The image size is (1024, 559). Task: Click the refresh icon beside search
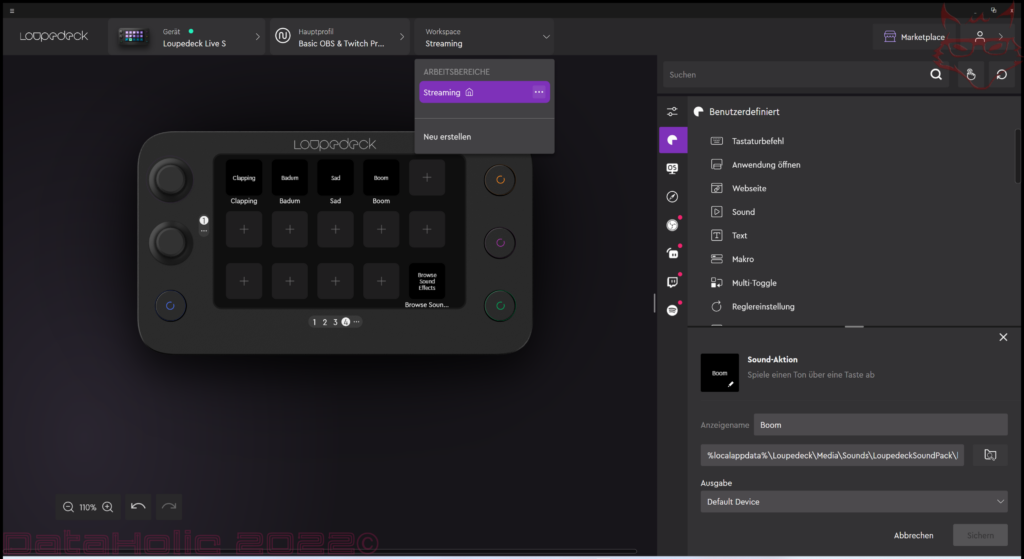point(1001,74)
